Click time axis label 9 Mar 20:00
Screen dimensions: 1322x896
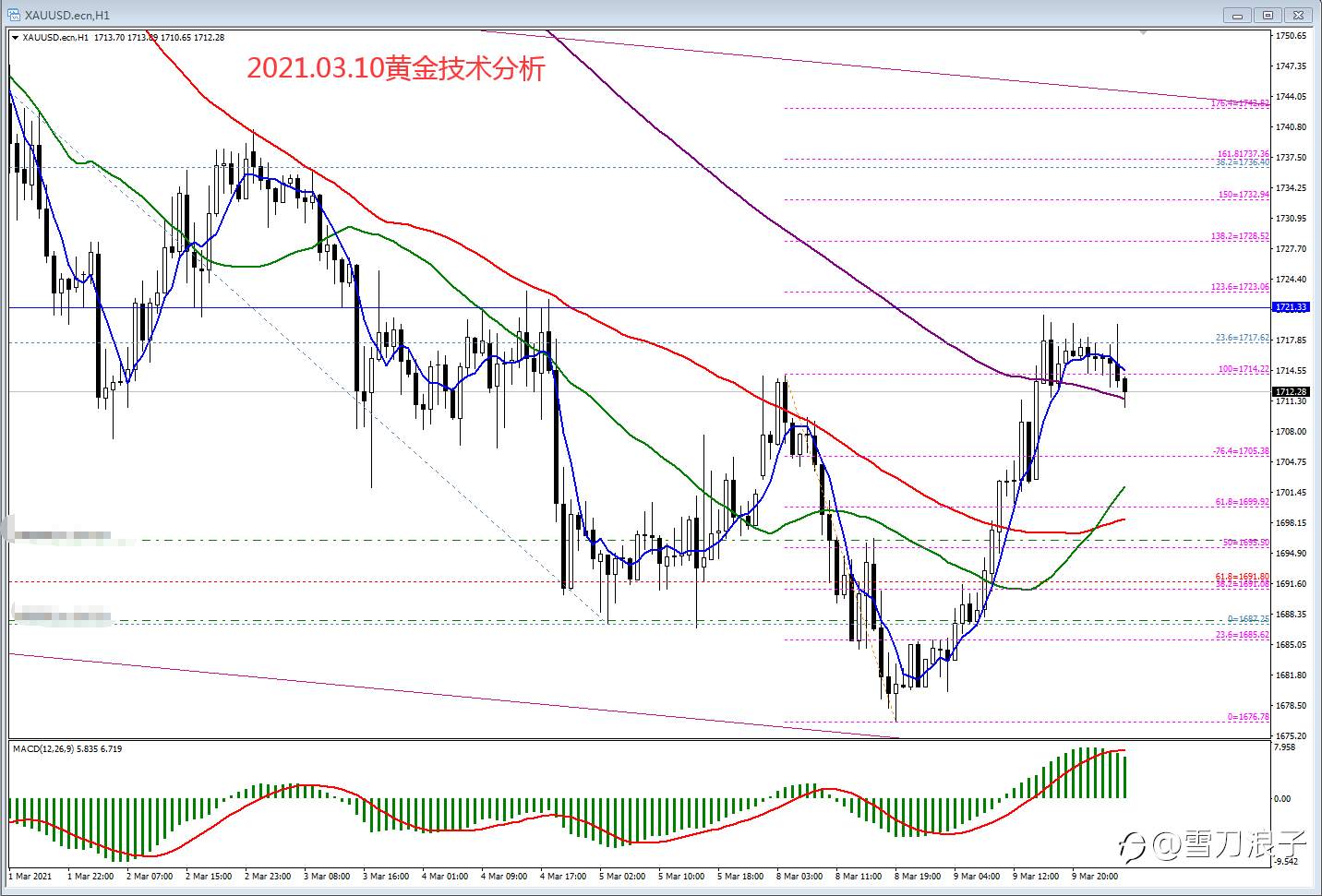pos(1095,876)
